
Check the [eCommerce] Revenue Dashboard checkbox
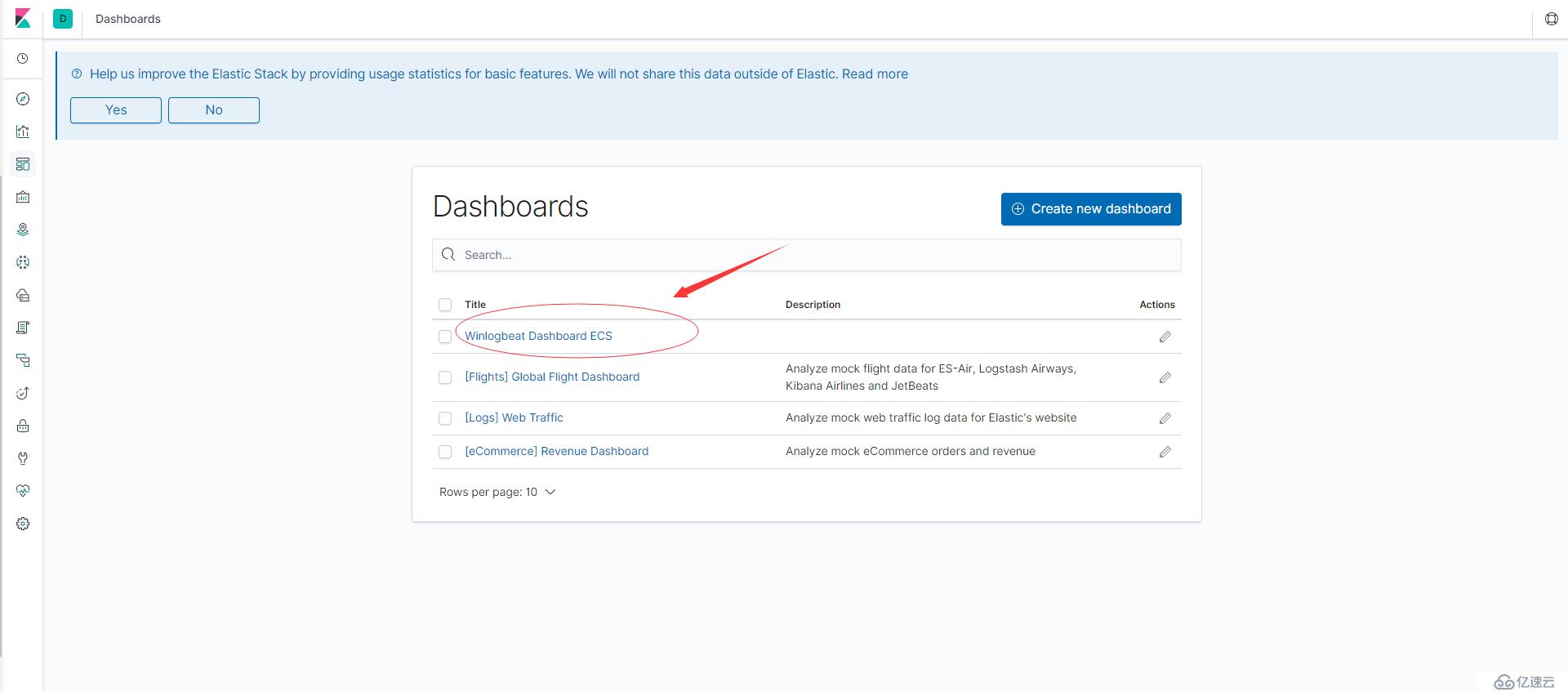coord(445,452)
